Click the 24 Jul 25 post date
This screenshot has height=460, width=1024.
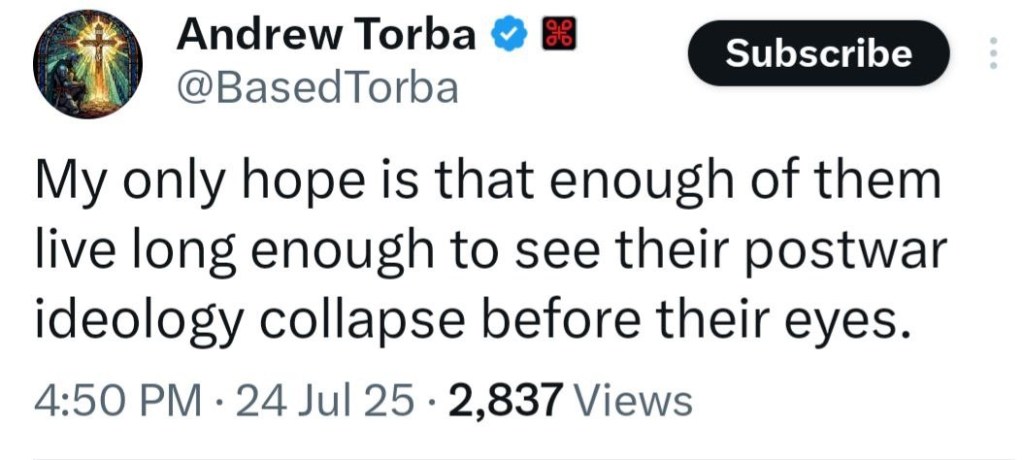click(x=325, y=401)
